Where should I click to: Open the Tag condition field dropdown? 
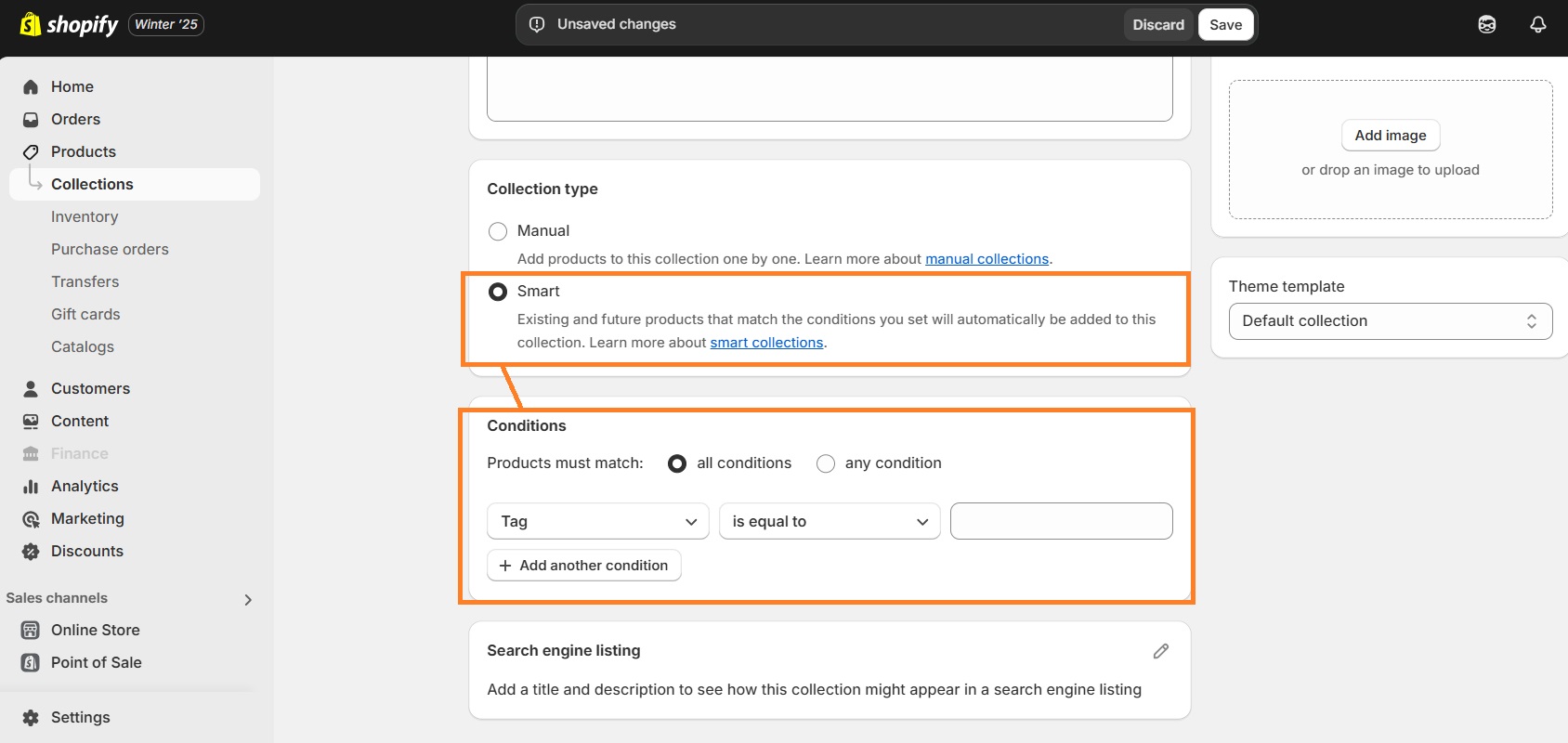coord(598,521)
